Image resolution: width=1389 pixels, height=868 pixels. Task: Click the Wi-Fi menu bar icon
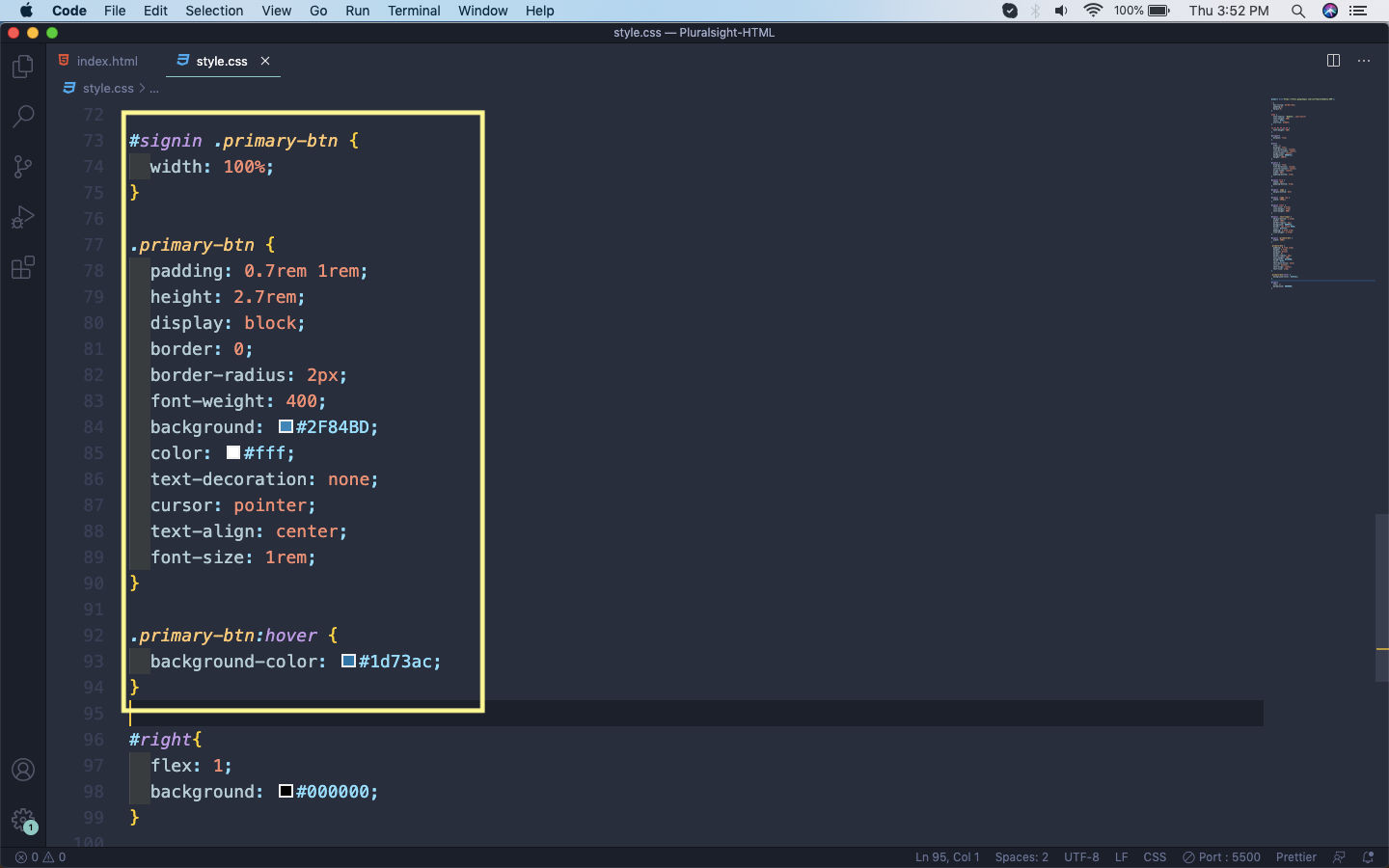click(1093, 11)
